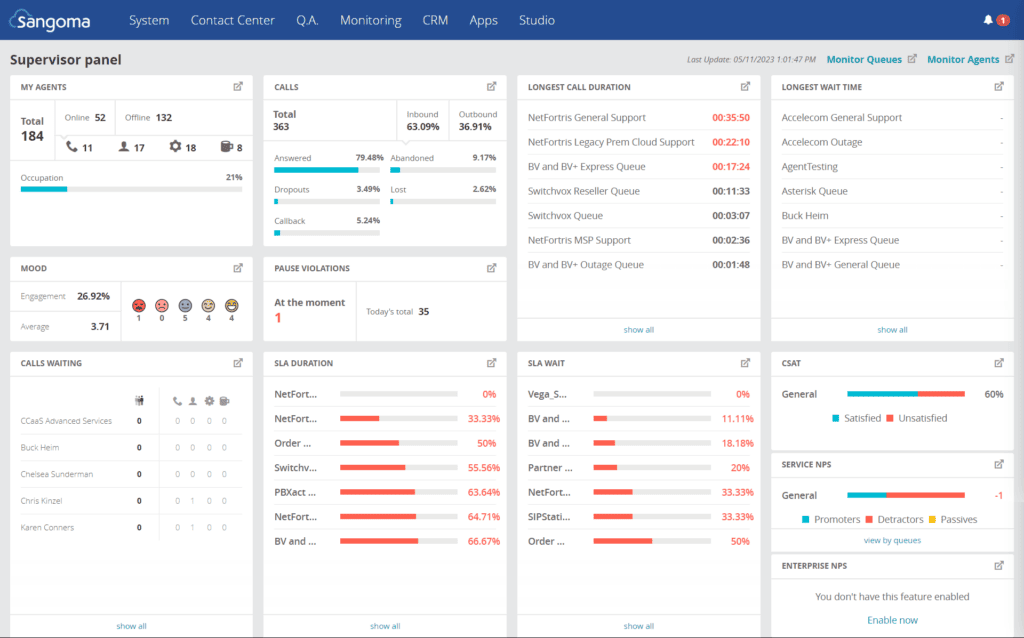Click the pause violations count at the moment
This screenshot has height=638, width=1024.
coord(278,318)
